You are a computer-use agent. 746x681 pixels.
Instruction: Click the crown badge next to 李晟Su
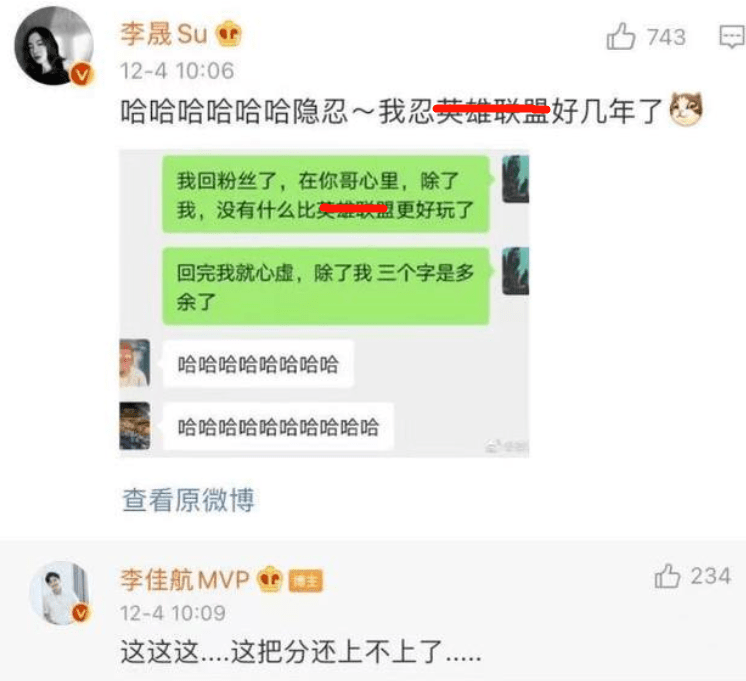pos(229,33)
